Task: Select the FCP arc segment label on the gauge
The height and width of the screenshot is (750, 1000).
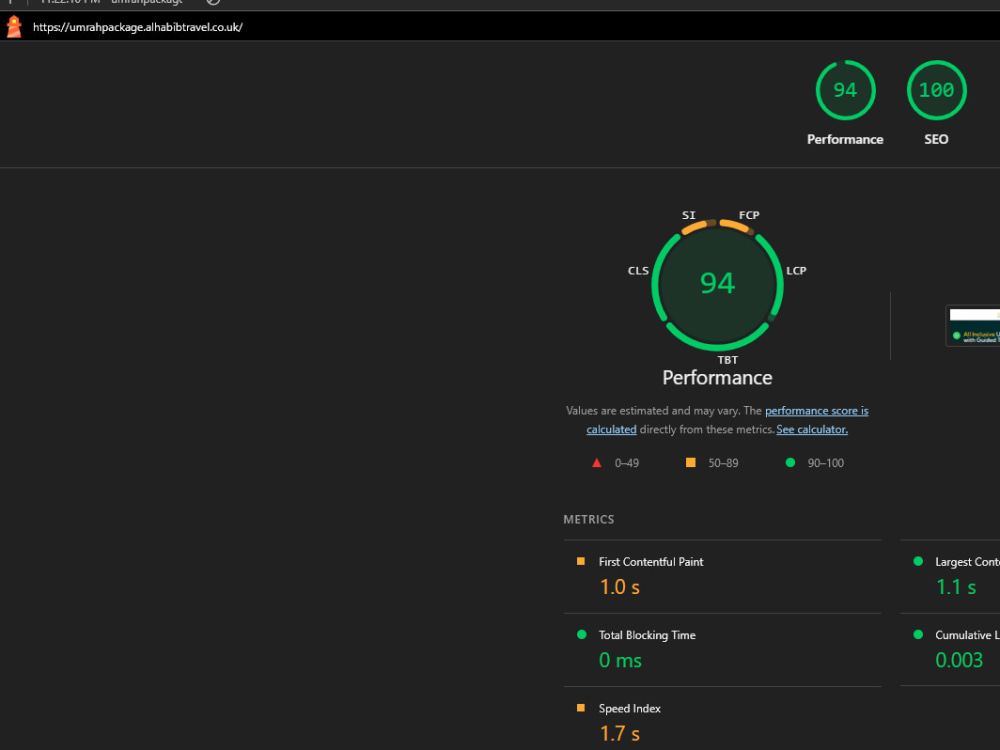Action: click(x=749, y=215)
